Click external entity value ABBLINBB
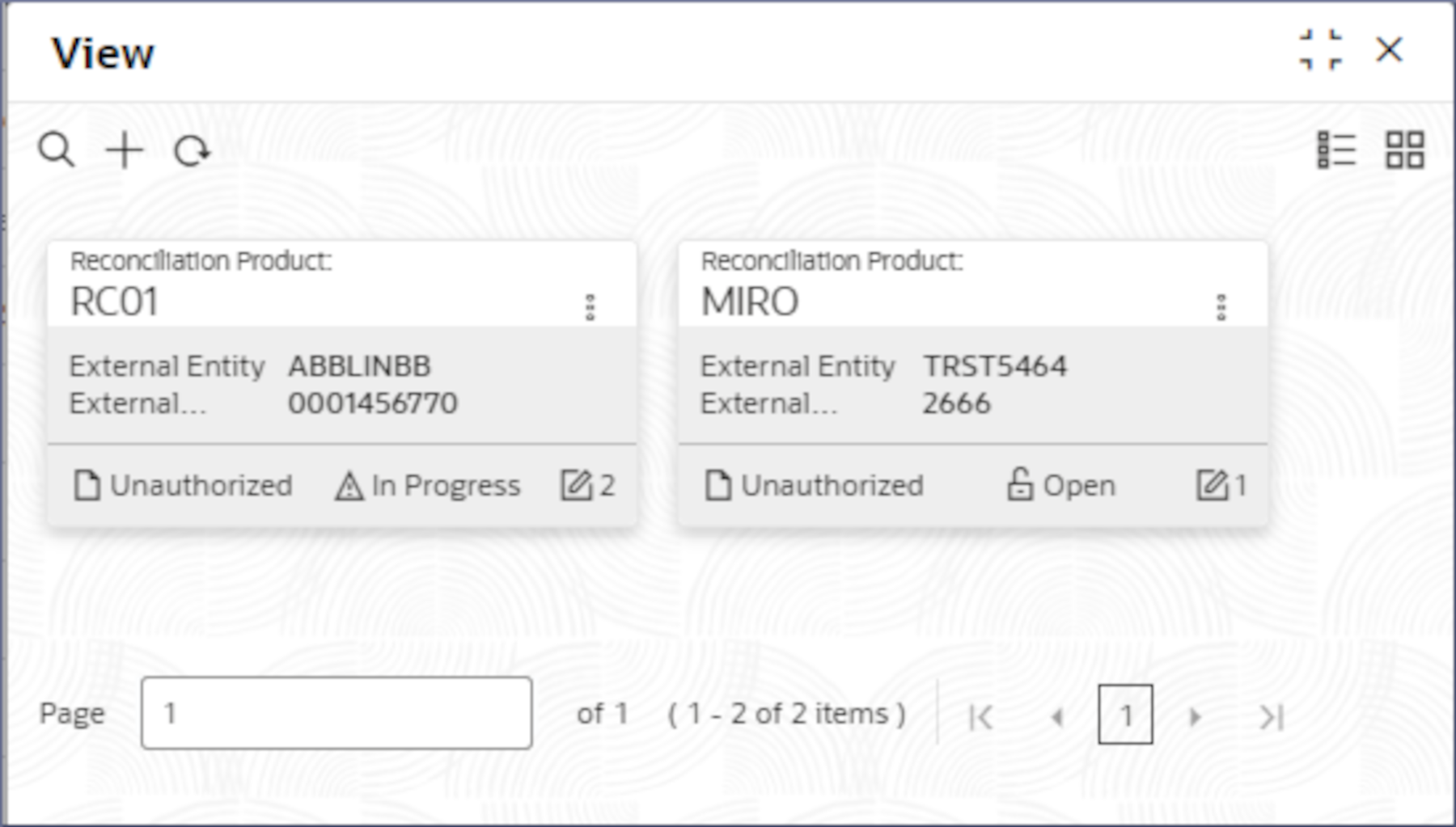 [360, 366]
